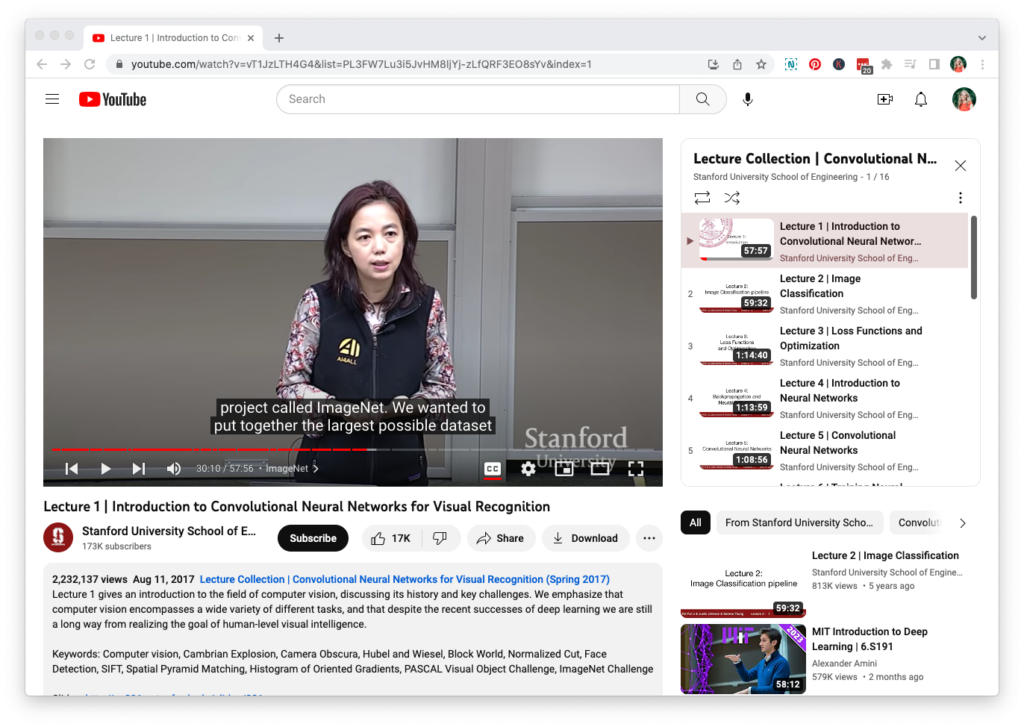Expand the ImageNet chapter chevron
This screenshot has width=1024, height=727.
(x=316, y=468)
